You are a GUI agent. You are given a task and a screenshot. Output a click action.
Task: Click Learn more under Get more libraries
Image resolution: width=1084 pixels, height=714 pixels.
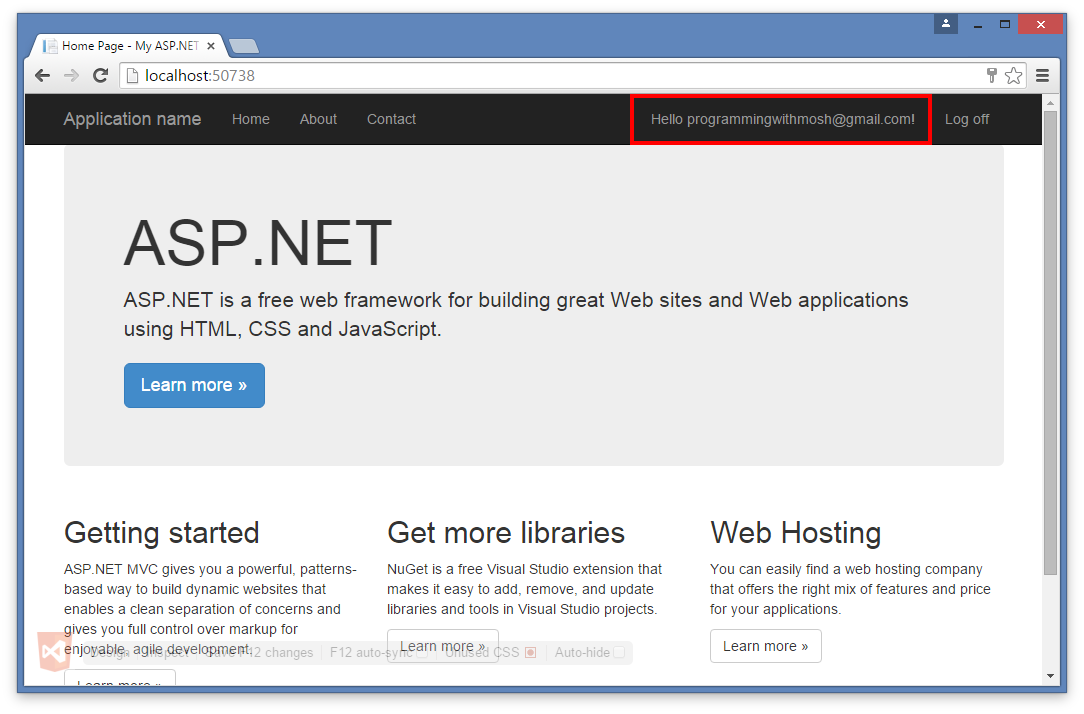(442, 646)
